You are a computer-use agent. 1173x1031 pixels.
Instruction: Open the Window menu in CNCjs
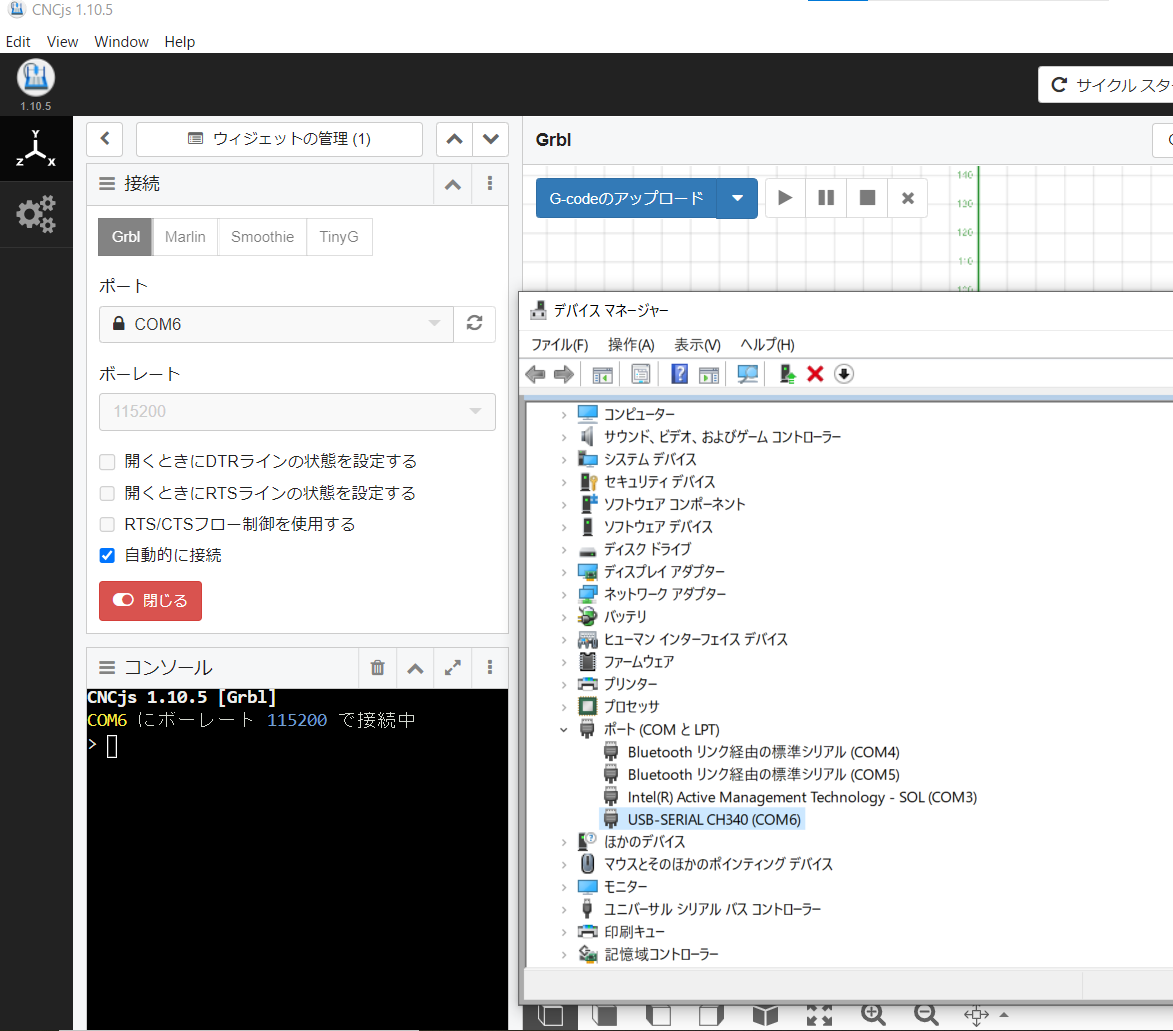[121, 42]
